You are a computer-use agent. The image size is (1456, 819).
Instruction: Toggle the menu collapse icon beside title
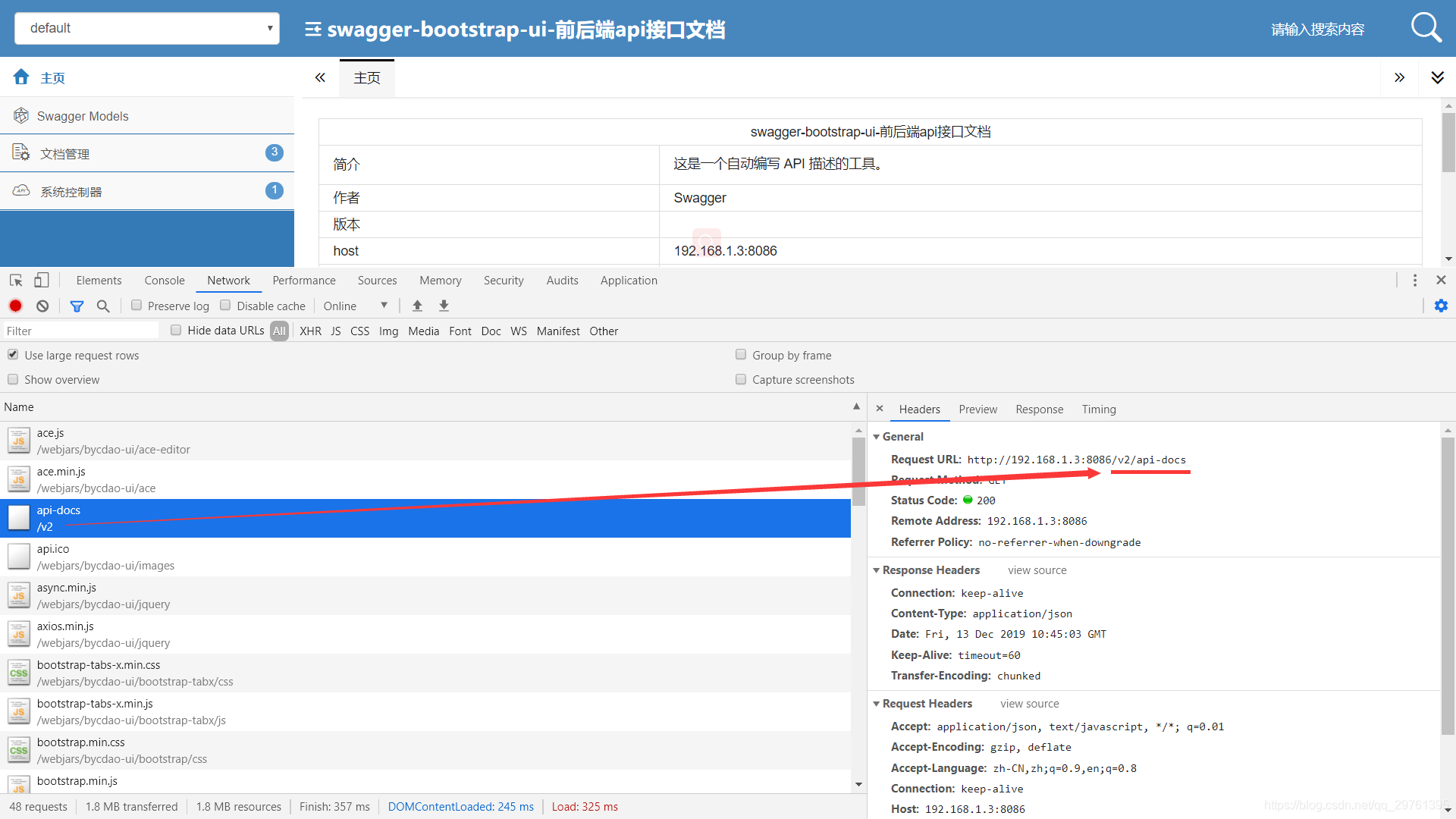312,29
